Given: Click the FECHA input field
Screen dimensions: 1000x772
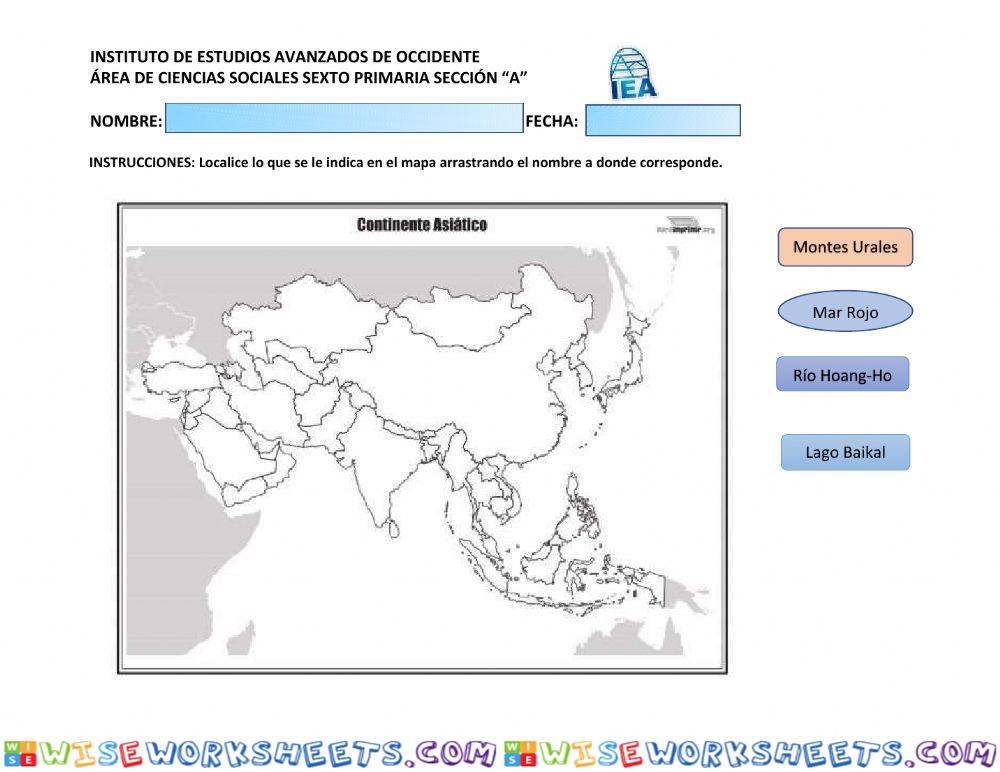Looking at the screenshot, I should click(x=663, y=120).
